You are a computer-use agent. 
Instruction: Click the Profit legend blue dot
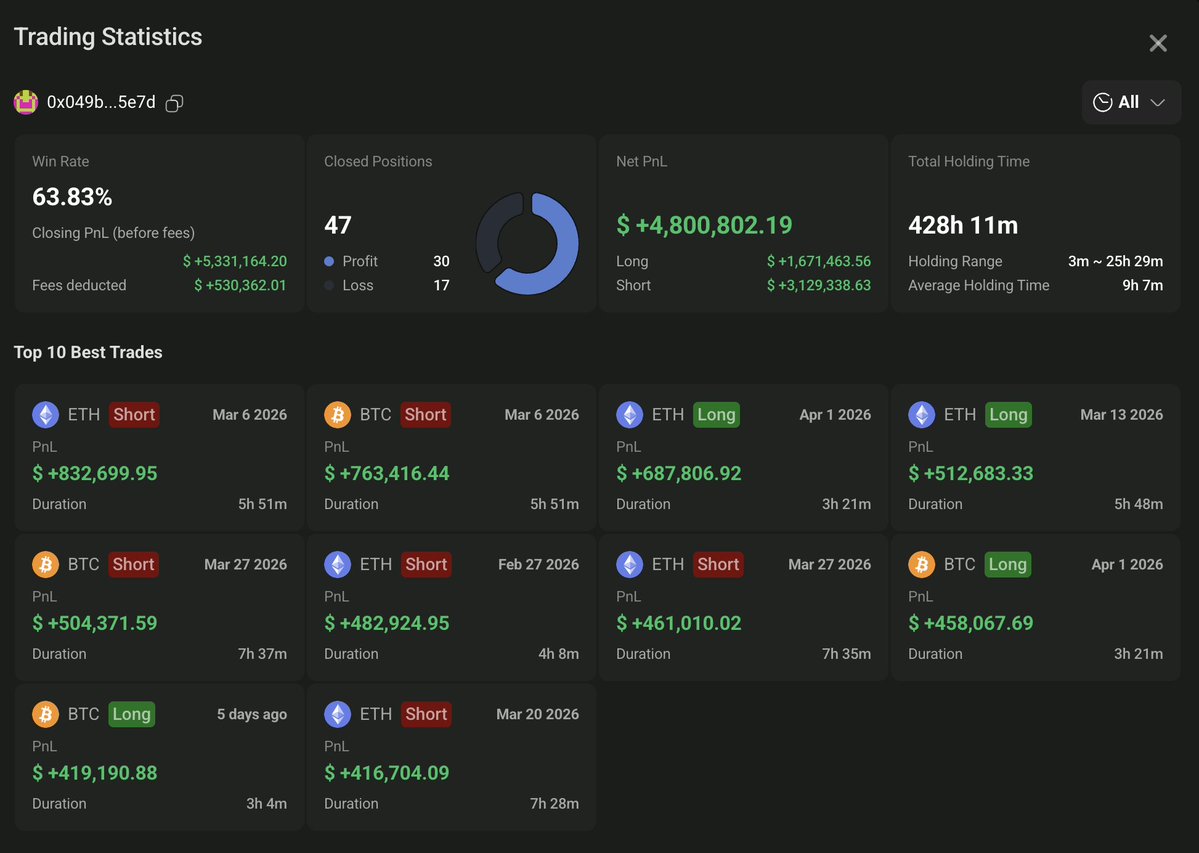tap(329, 261)
